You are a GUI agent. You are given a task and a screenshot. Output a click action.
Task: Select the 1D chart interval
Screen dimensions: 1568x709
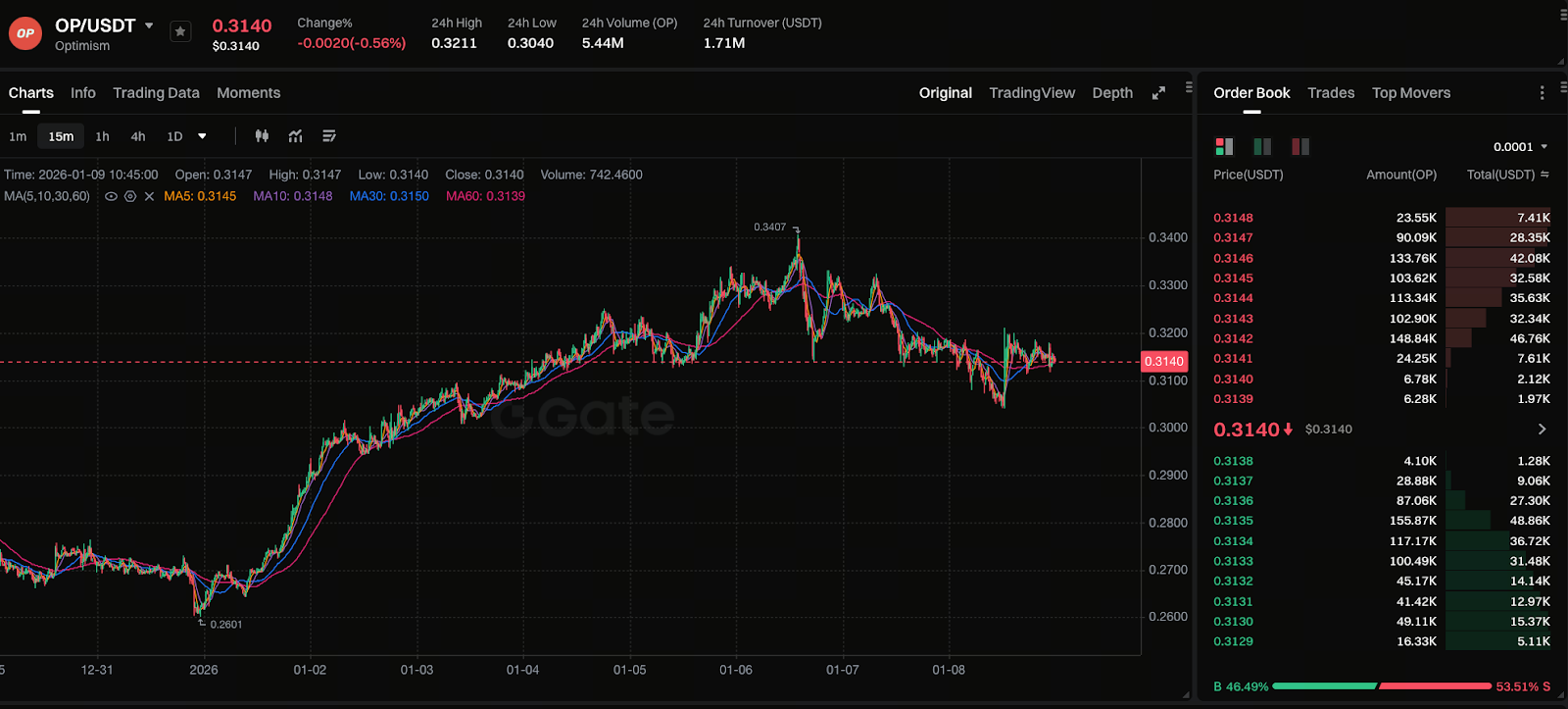[x=174, y=136]
